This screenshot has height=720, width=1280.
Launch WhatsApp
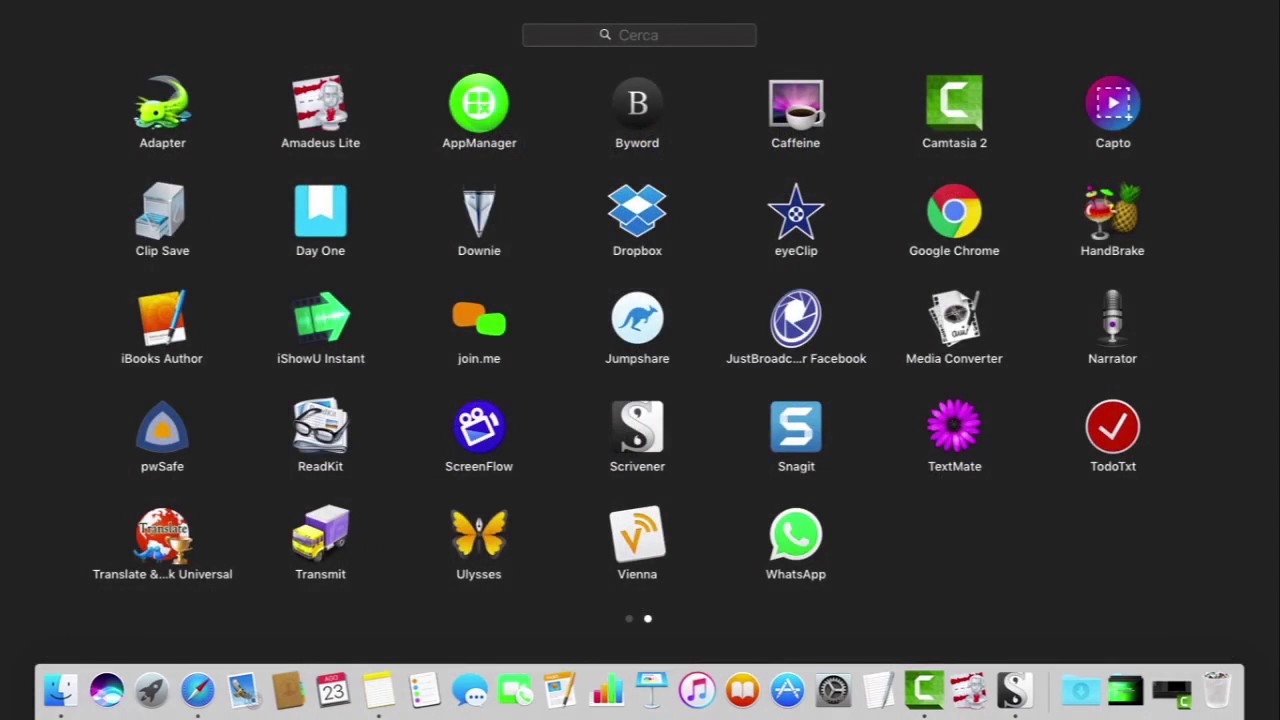click(x=796, y=535)
